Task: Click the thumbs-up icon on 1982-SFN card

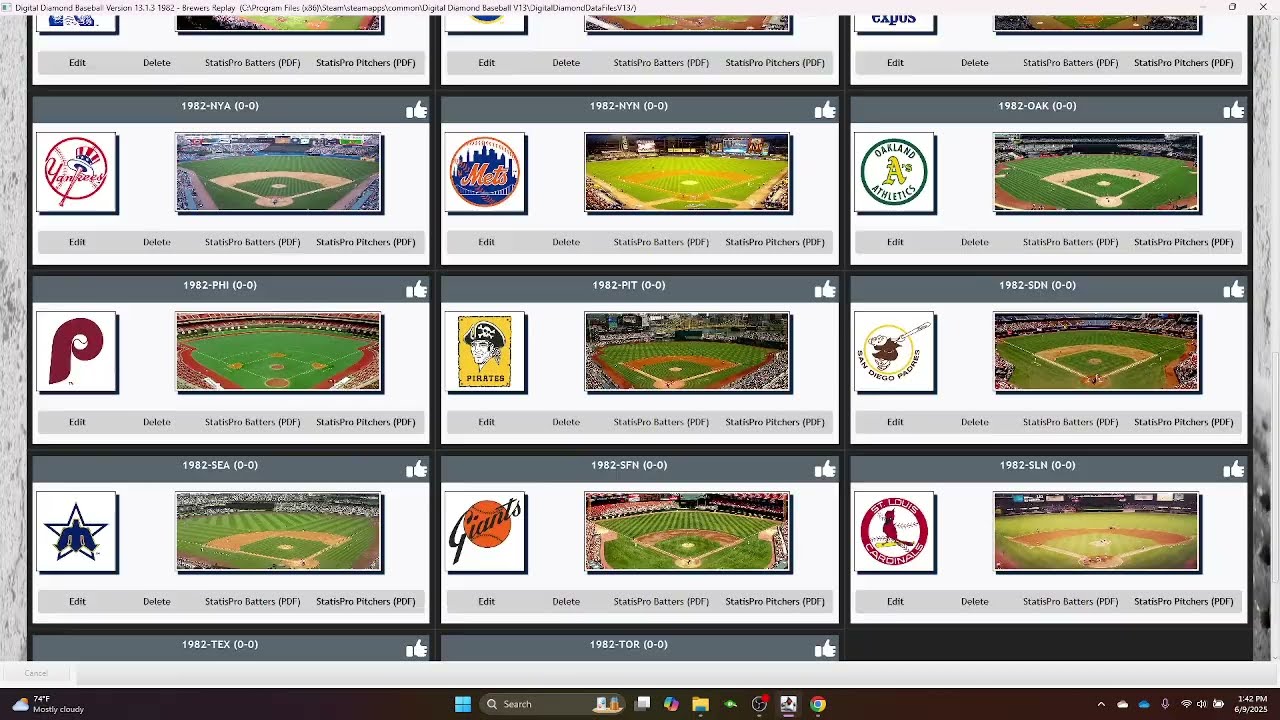Action: pos(825,469)
